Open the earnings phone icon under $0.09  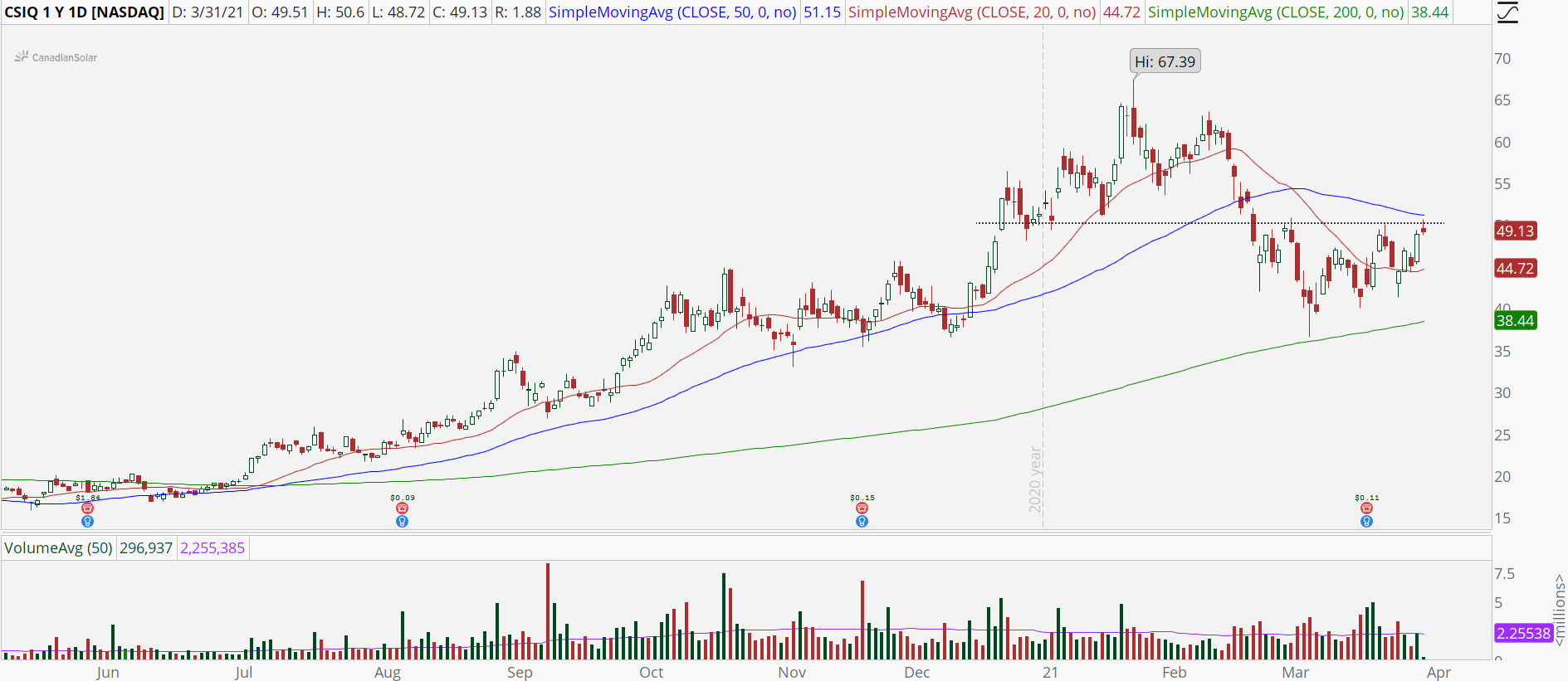click(x=402, y=508)
